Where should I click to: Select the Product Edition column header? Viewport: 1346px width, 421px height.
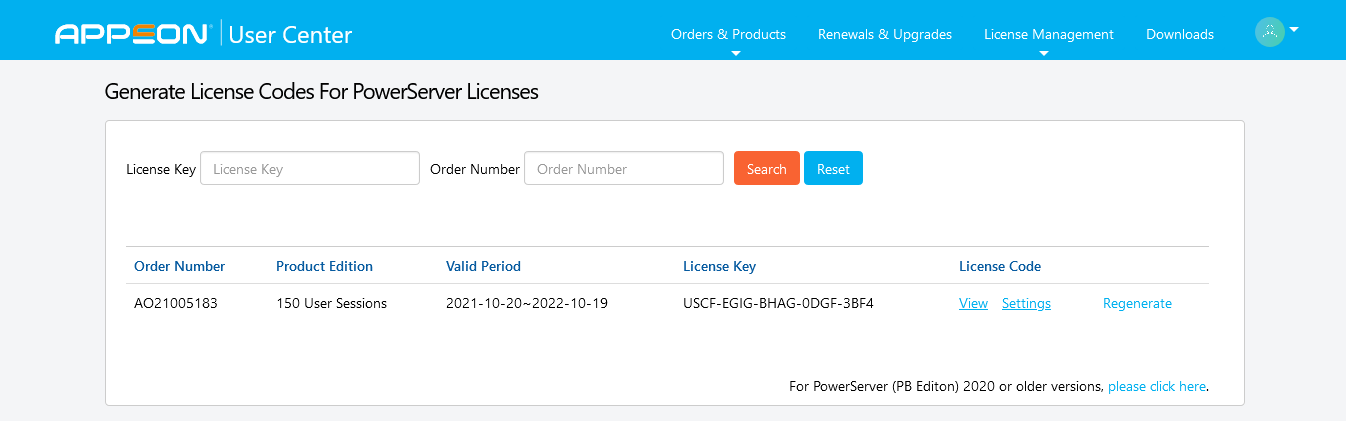click(324, 267)
